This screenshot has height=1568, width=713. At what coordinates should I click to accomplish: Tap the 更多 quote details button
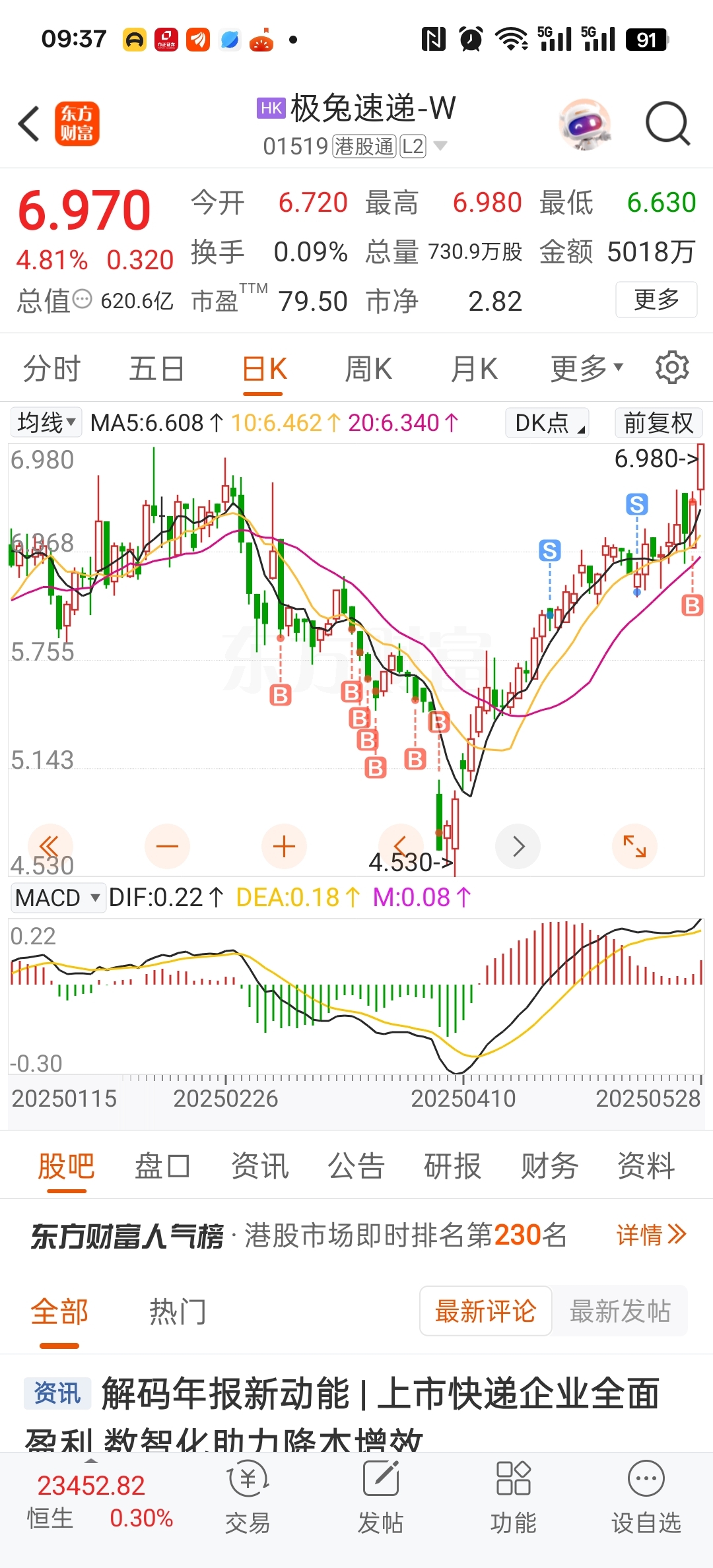pos(656,300)
